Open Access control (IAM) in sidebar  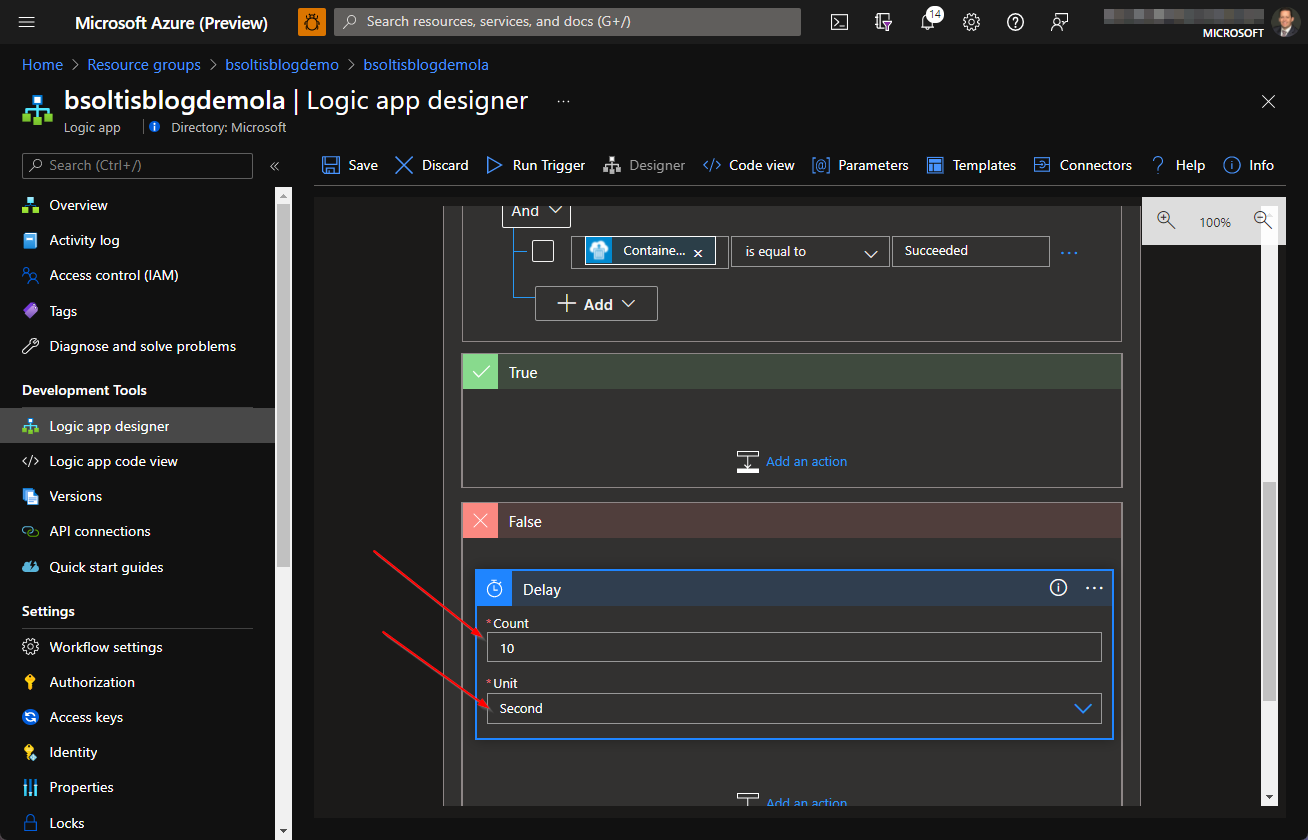click(x=114, y=275)
